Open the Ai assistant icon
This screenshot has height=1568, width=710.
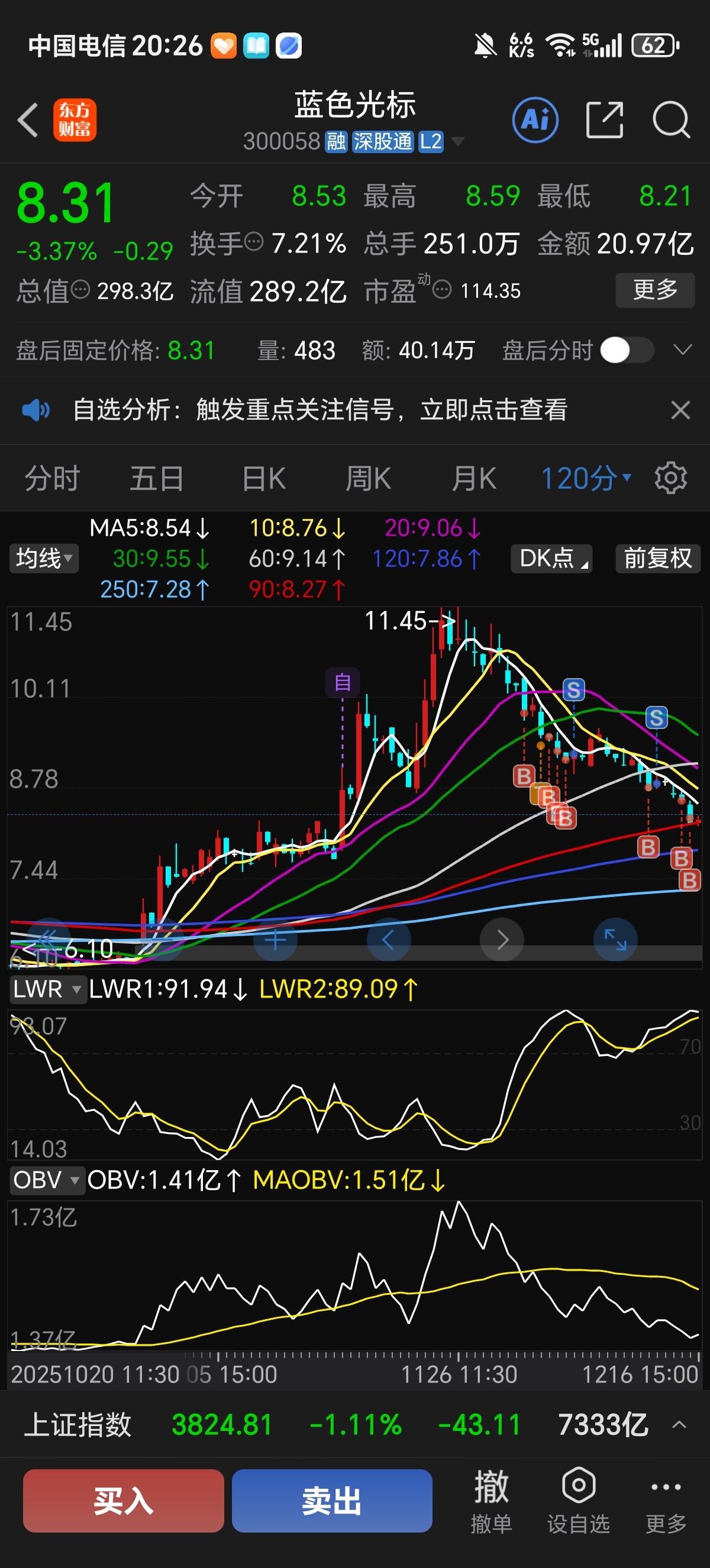click(x=535, y=120)
